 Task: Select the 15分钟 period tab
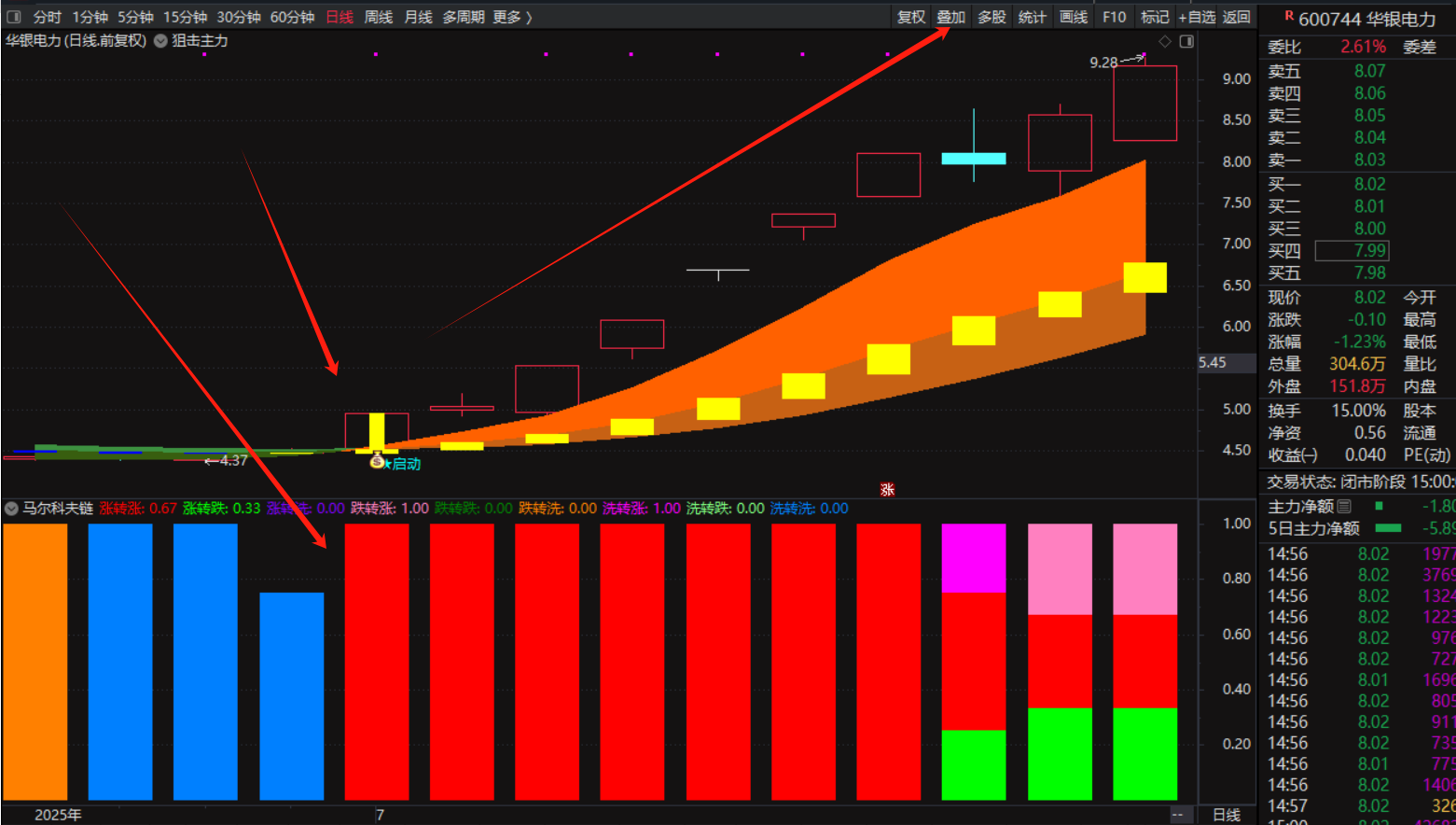(185, 17)
